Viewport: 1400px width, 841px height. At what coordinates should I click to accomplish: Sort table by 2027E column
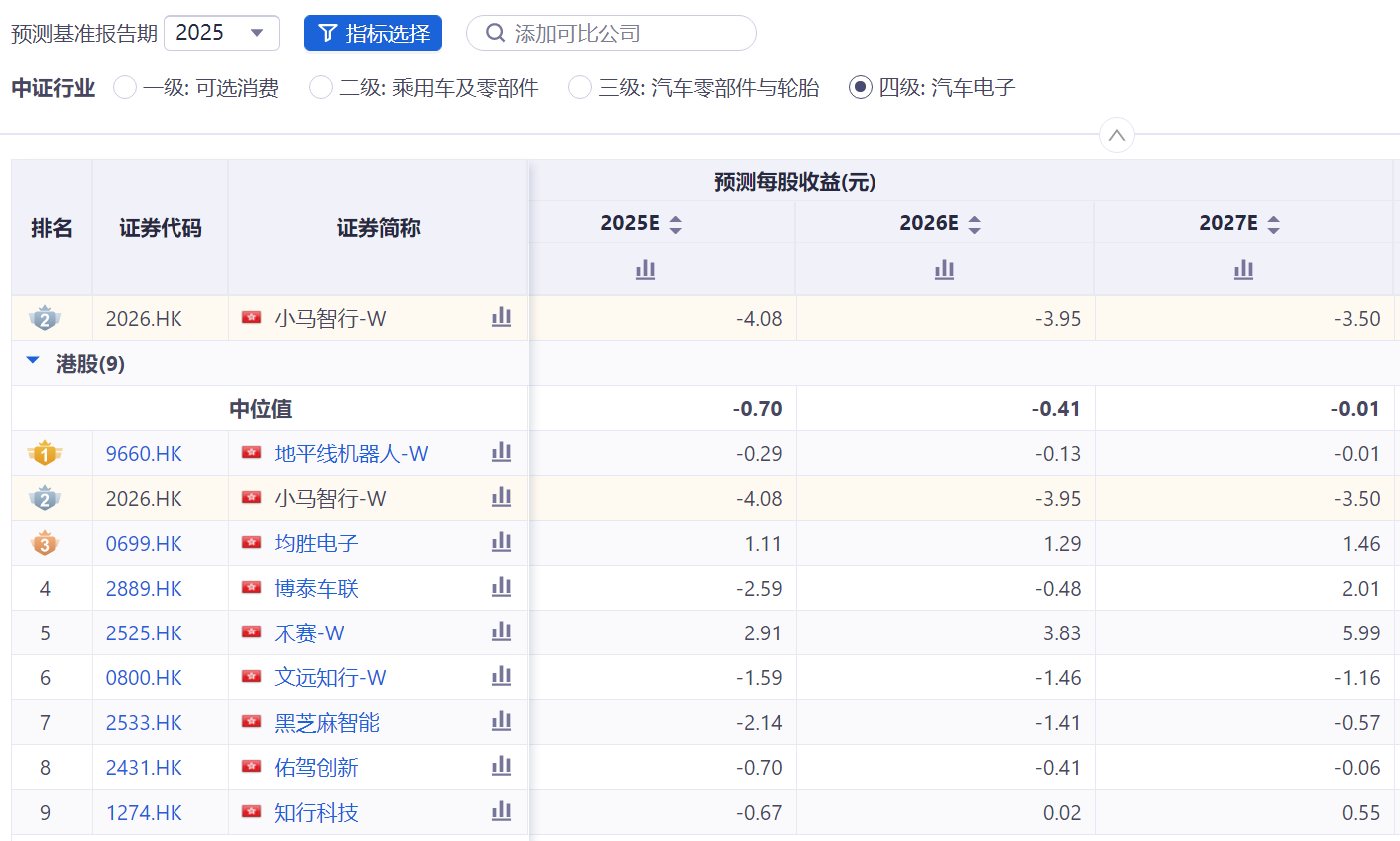coord(1273,224)
